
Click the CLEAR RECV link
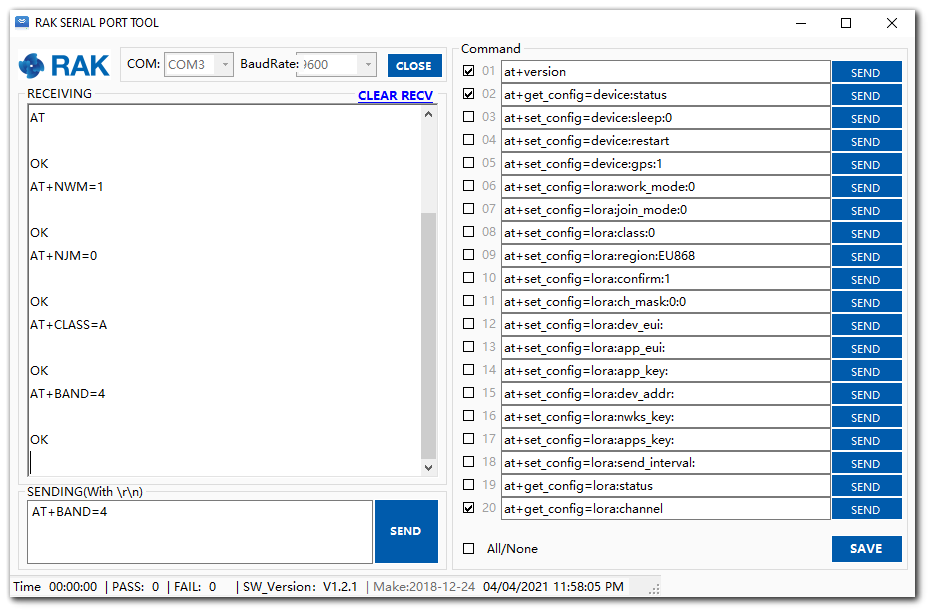pos(395,95)
